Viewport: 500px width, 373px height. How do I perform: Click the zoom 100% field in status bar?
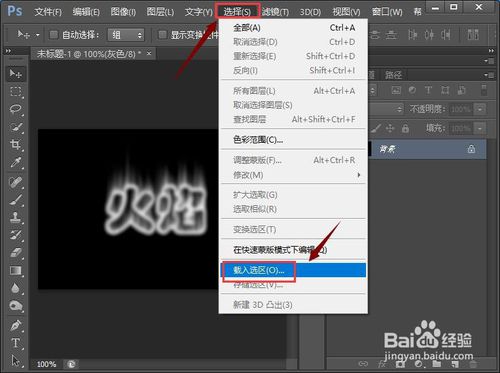[47, 364]
